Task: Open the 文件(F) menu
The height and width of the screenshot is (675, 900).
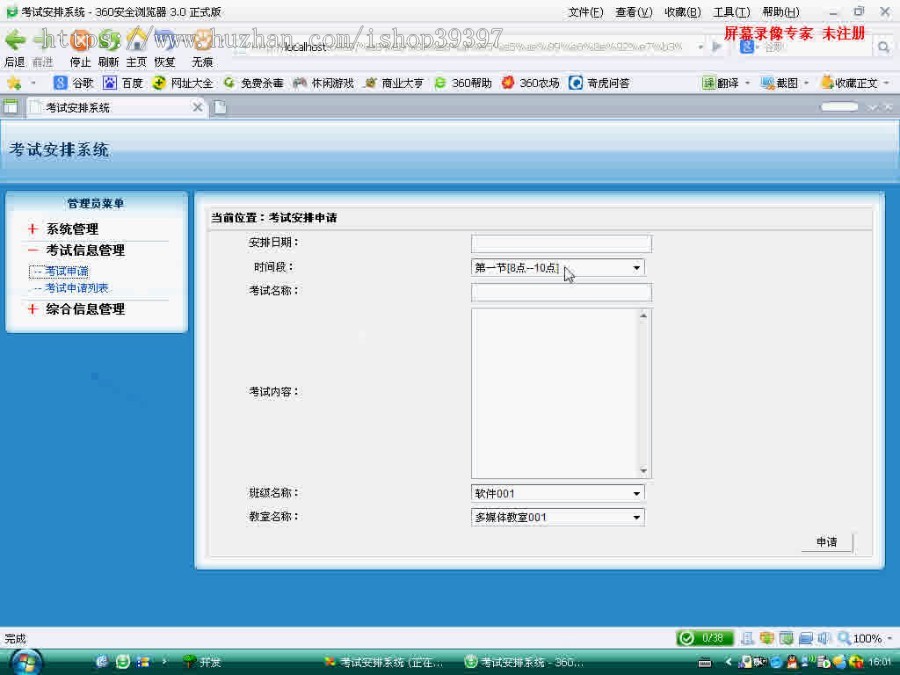Action: tap(585, 12)
